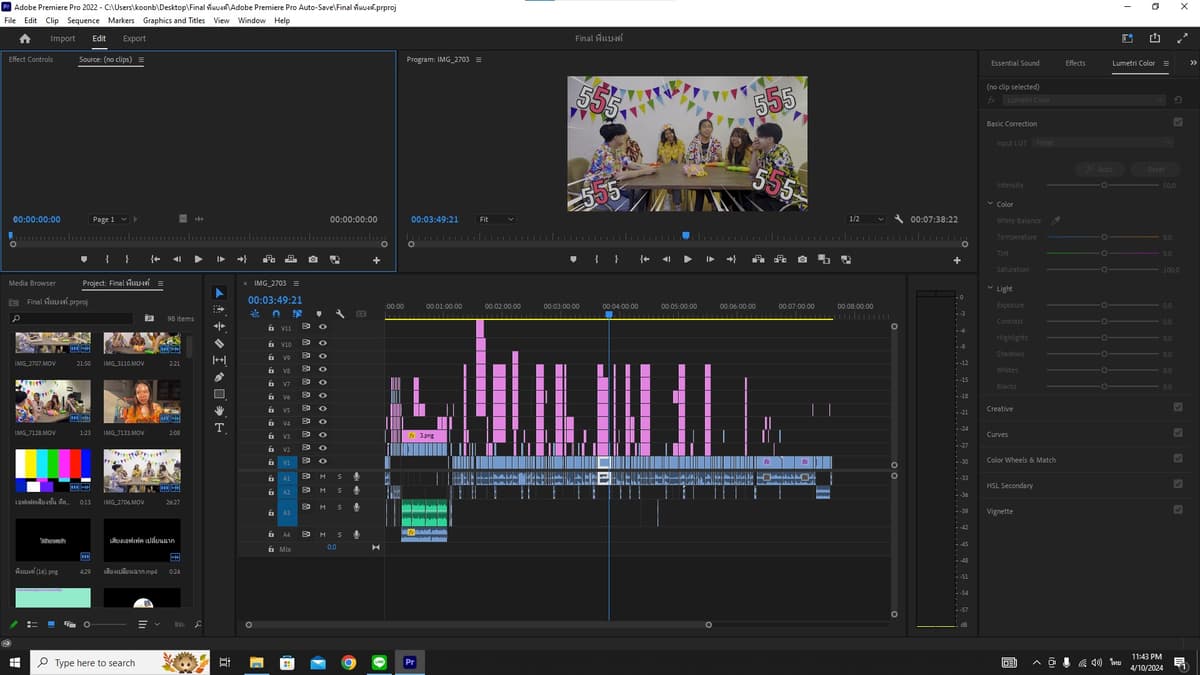Switch to the Export workspace

coord(134,38)
